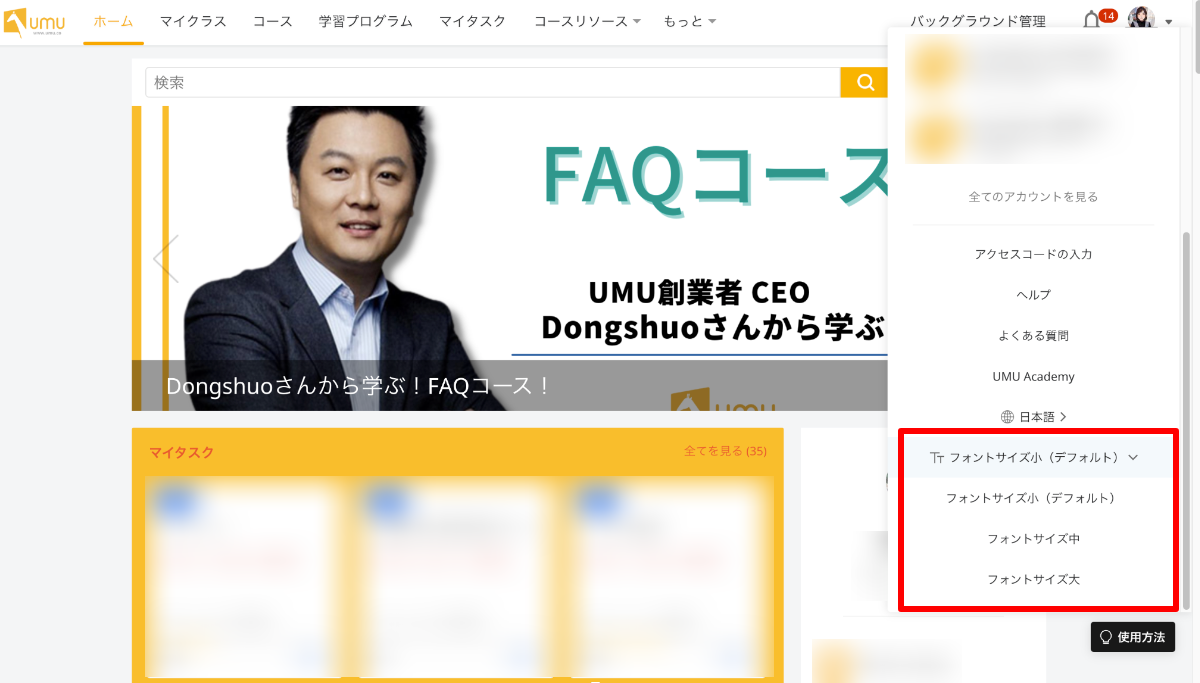This screenshot has height=683, width=1200.
Task: Collapse the フォントサイズ小（デフォルト） chevron
Action: [x=1133, y=458]
